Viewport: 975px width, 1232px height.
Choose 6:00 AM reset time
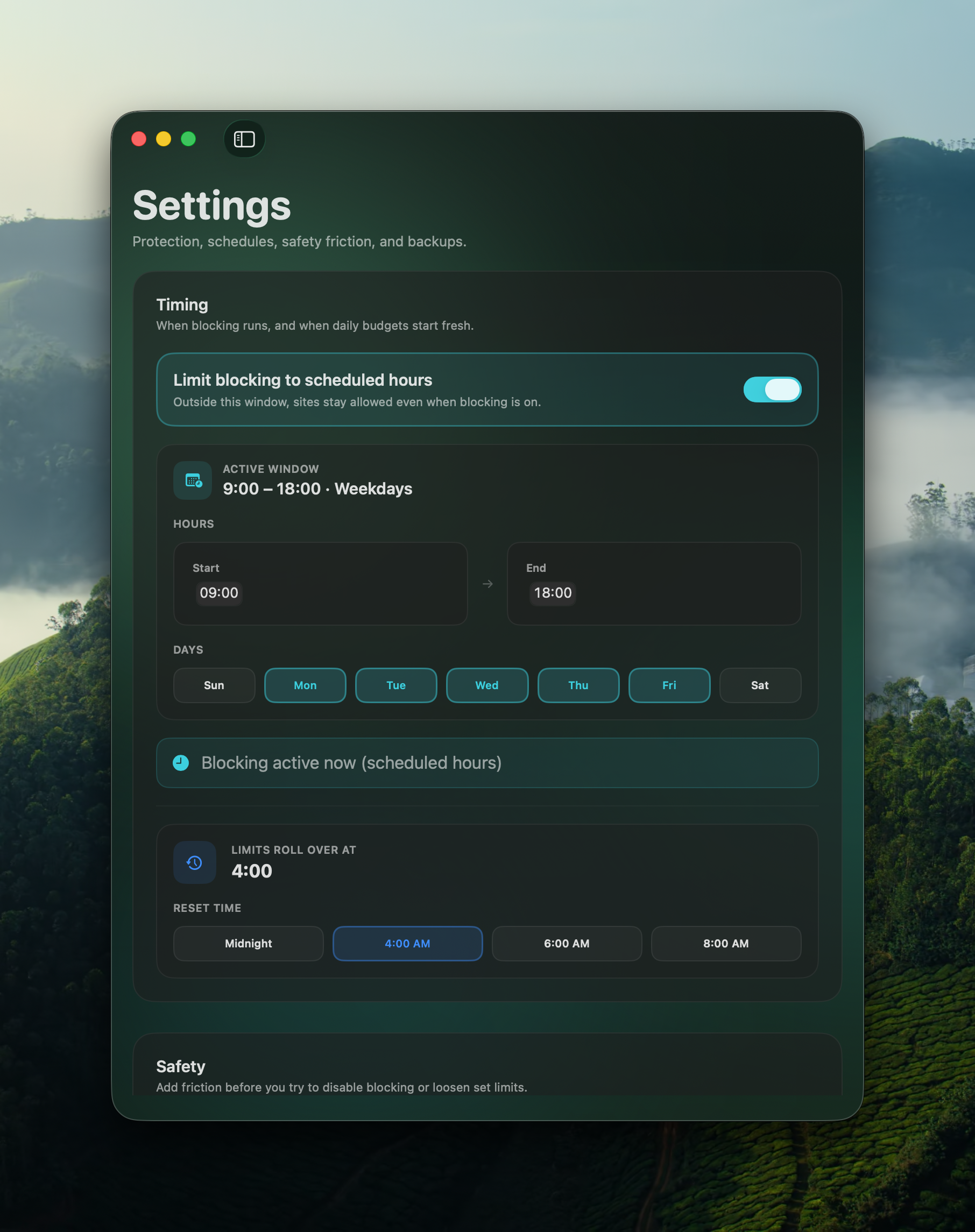(x=567, y=943)
